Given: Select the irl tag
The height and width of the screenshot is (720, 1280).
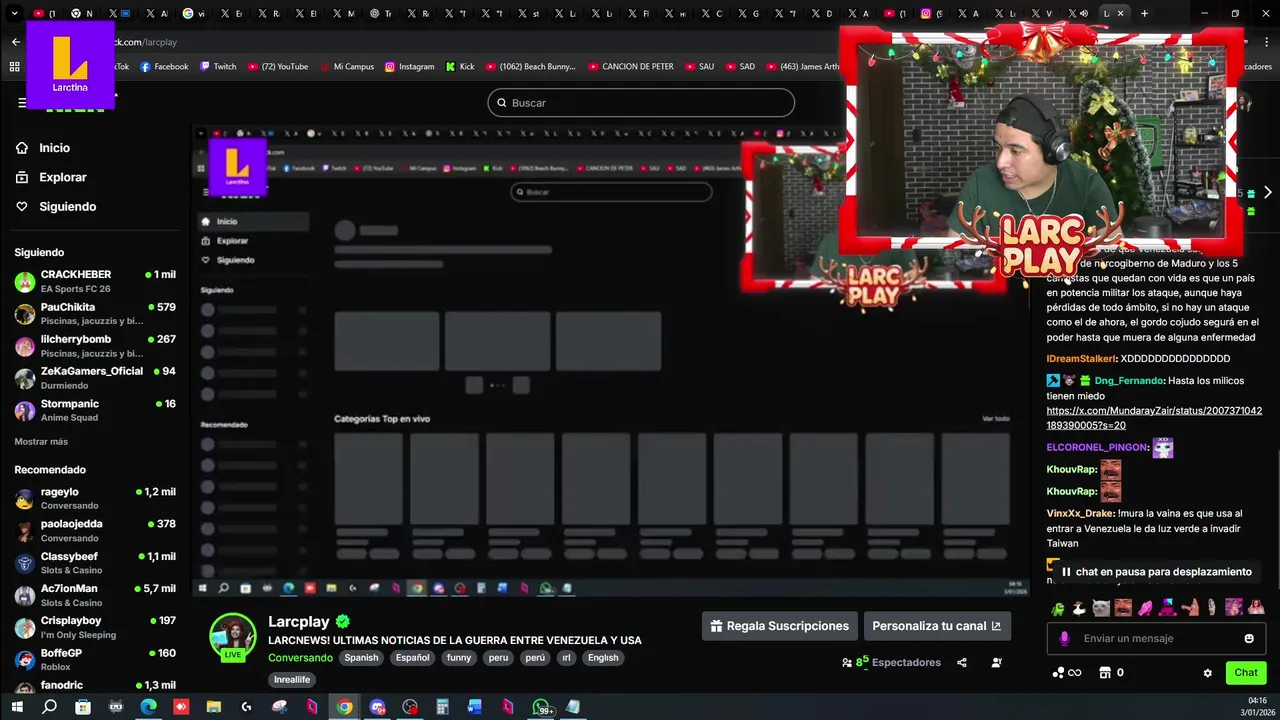Looking at the screenshot, I should 566,657.
